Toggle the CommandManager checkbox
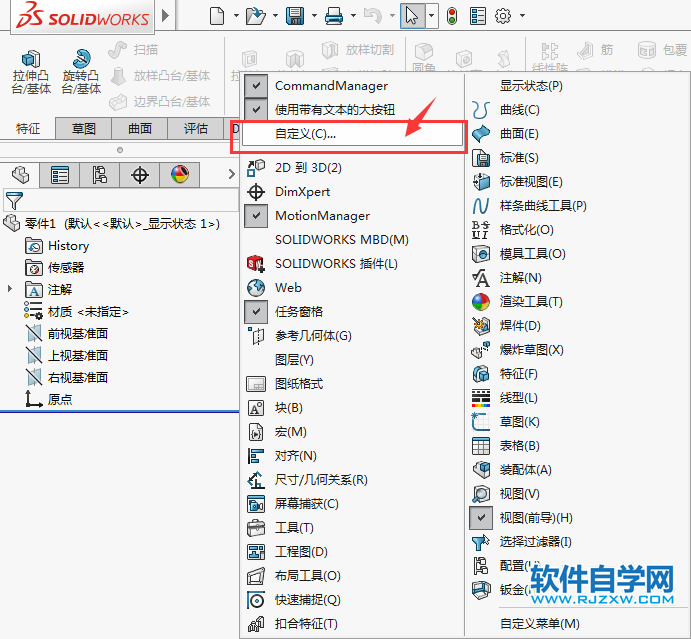This screenshot has width=691, height=639. pos(256,85)
